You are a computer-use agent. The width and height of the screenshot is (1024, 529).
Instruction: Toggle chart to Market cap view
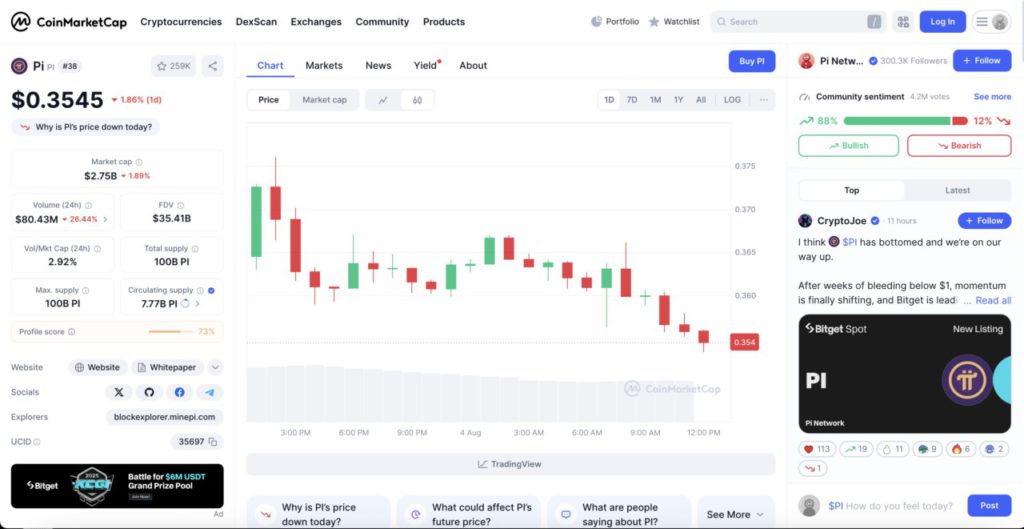[x=324, y=100]
